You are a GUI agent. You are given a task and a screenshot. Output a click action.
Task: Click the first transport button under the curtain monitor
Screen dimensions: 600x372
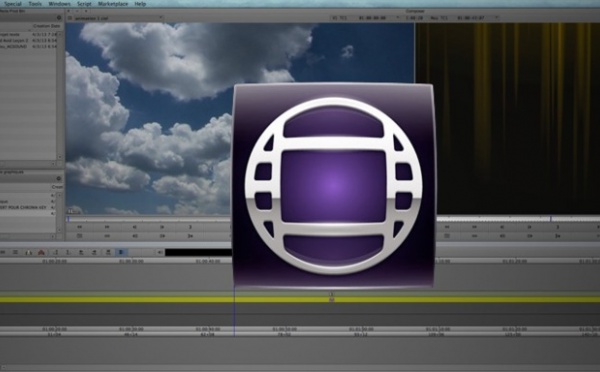pyautogui.click(x=447, y=227)
